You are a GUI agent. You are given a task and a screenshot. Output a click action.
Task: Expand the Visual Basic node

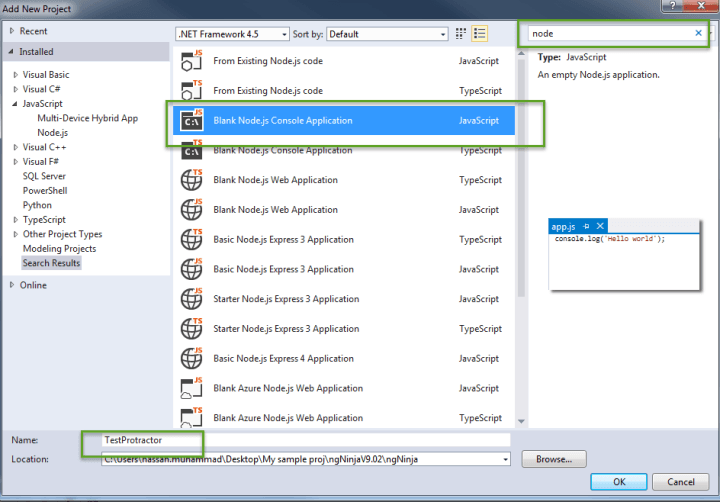tap(16, 74)
